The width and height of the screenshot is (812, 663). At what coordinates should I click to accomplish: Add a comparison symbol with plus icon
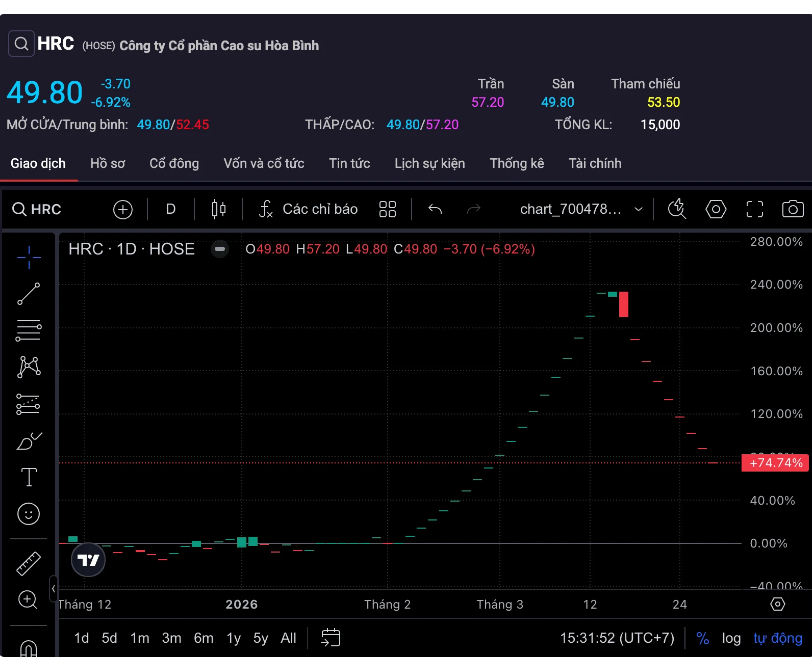pos(123,209)
